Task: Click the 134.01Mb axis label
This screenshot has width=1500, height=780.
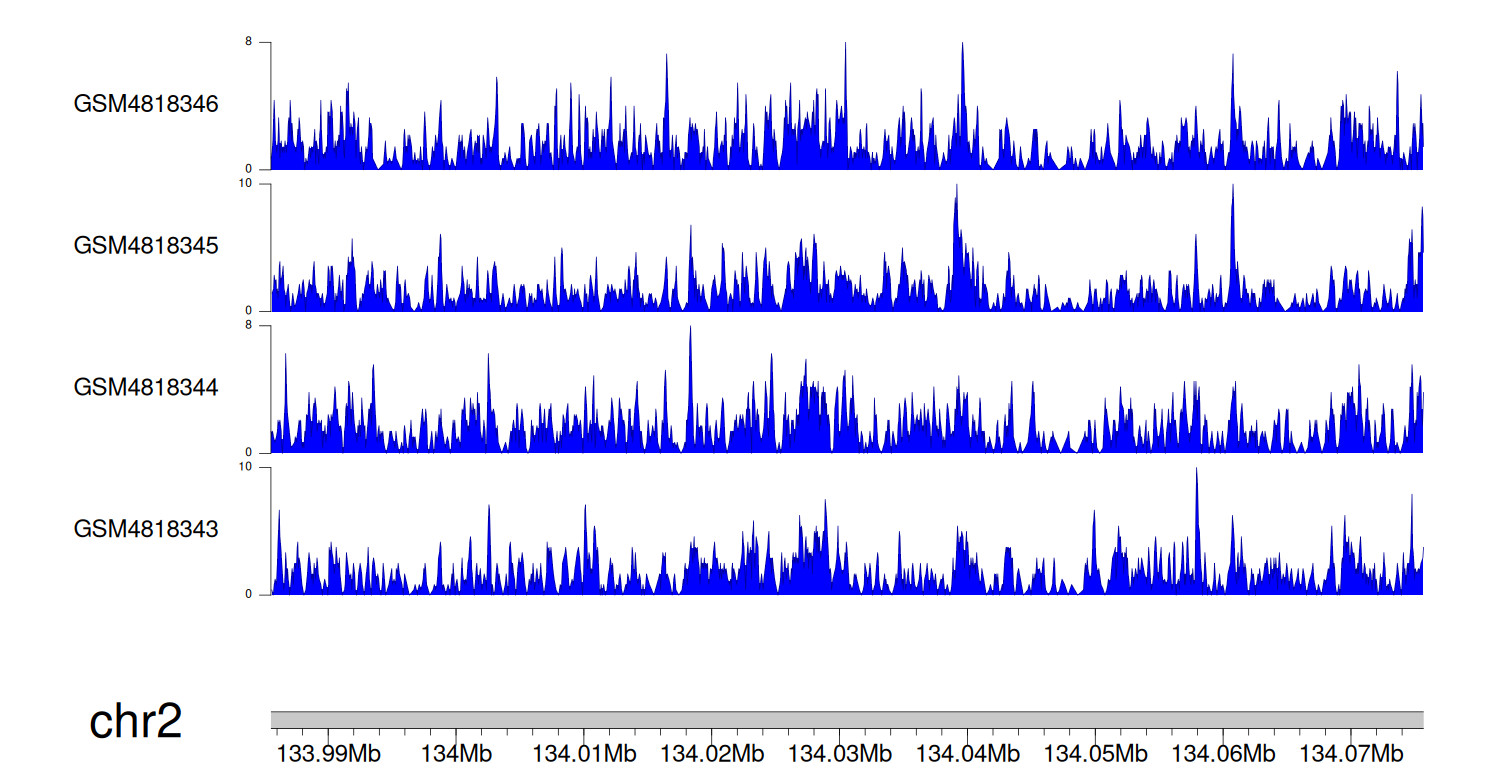Action: coord(584,753)
